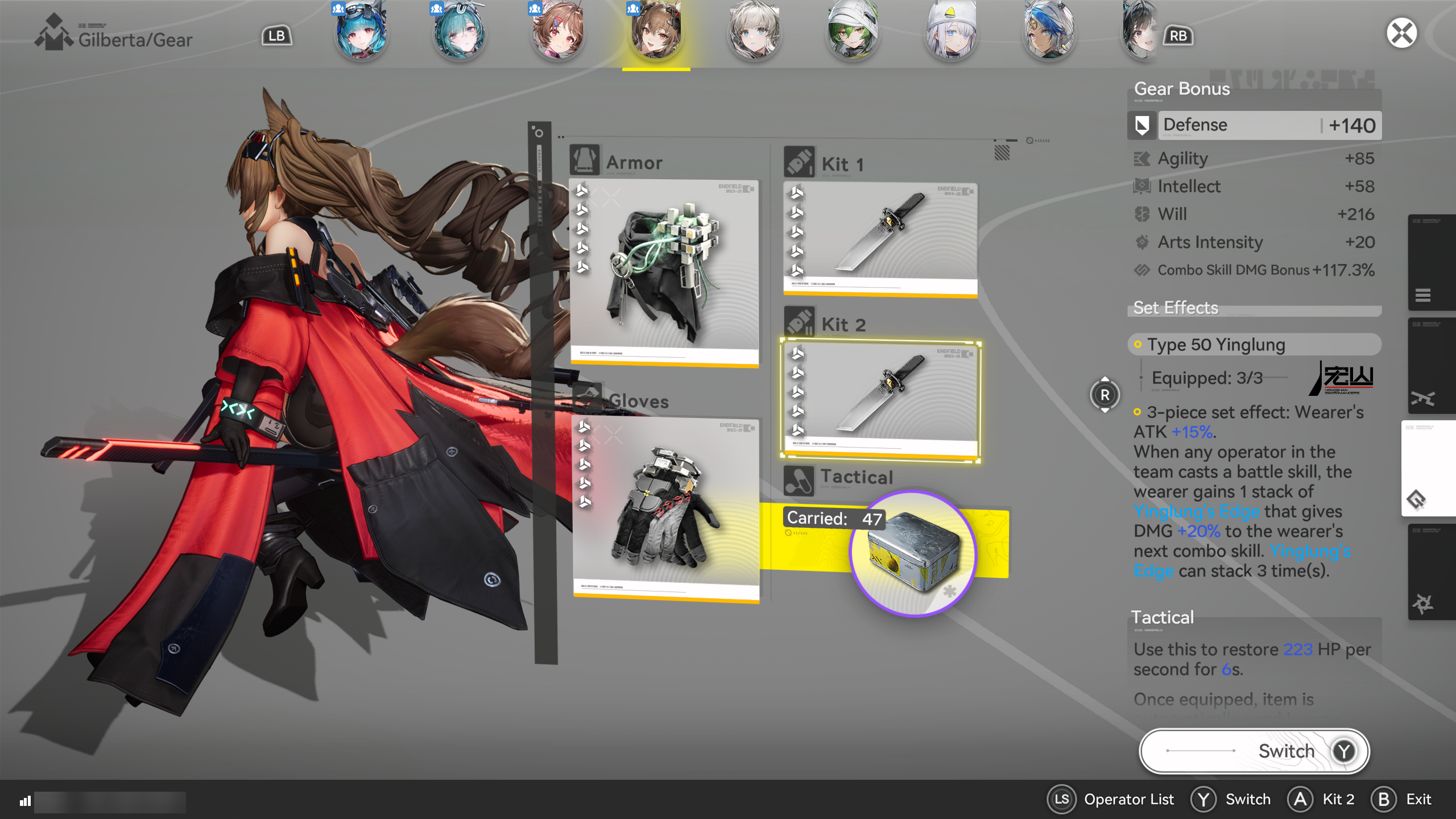Click the Armor gear slot
The image size is (1456, 819).
pos(664,272)
